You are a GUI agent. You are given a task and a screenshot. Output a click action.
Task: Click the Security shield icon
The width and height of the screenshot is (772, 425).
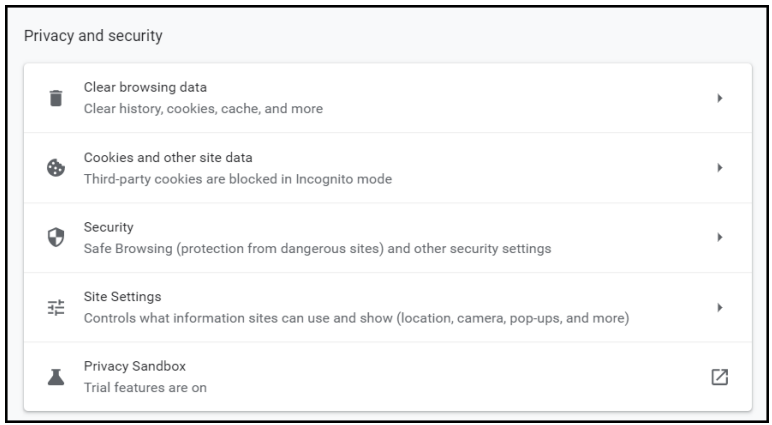(x=56, y=237)
